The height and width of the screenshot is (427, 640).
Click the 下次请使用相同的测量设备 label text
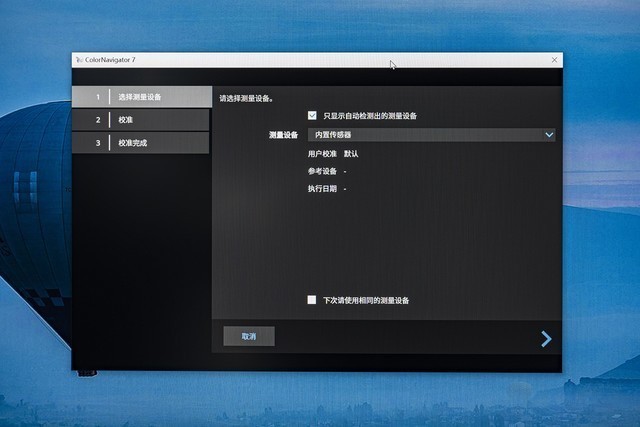pos(365,300)
